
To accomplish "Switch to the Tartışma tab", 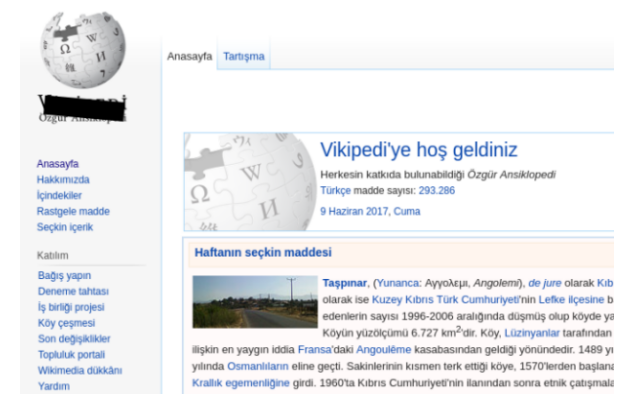I will [x=244, y=56].
